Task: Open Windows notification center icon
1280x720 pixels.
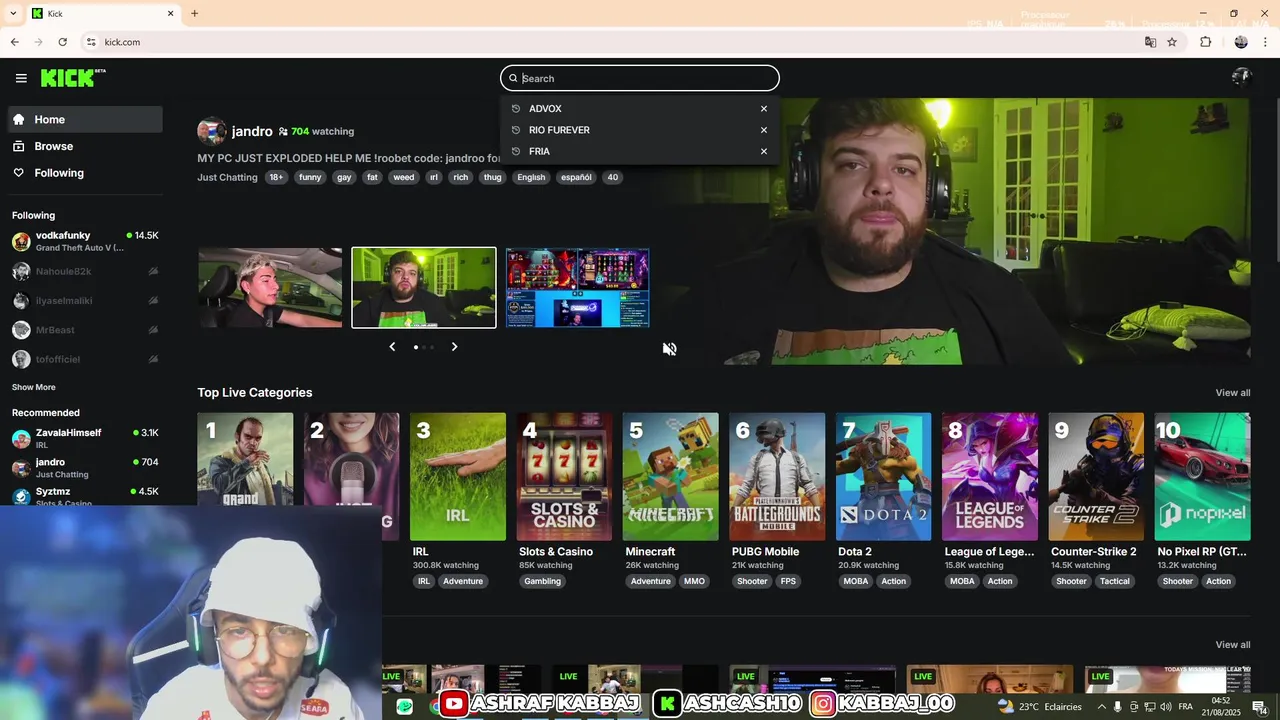Action: coord(1259,707)
